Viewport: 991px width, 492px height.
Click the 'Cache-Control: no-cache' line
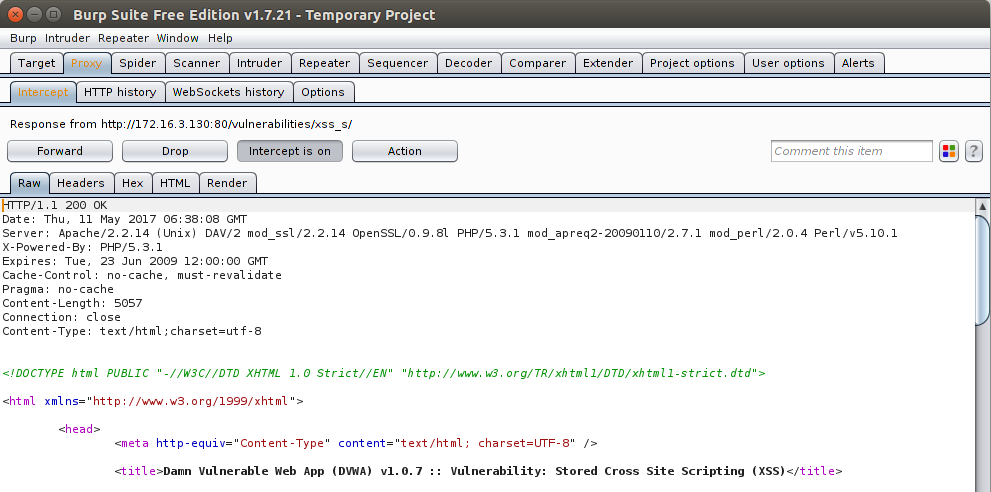(142, 275)
